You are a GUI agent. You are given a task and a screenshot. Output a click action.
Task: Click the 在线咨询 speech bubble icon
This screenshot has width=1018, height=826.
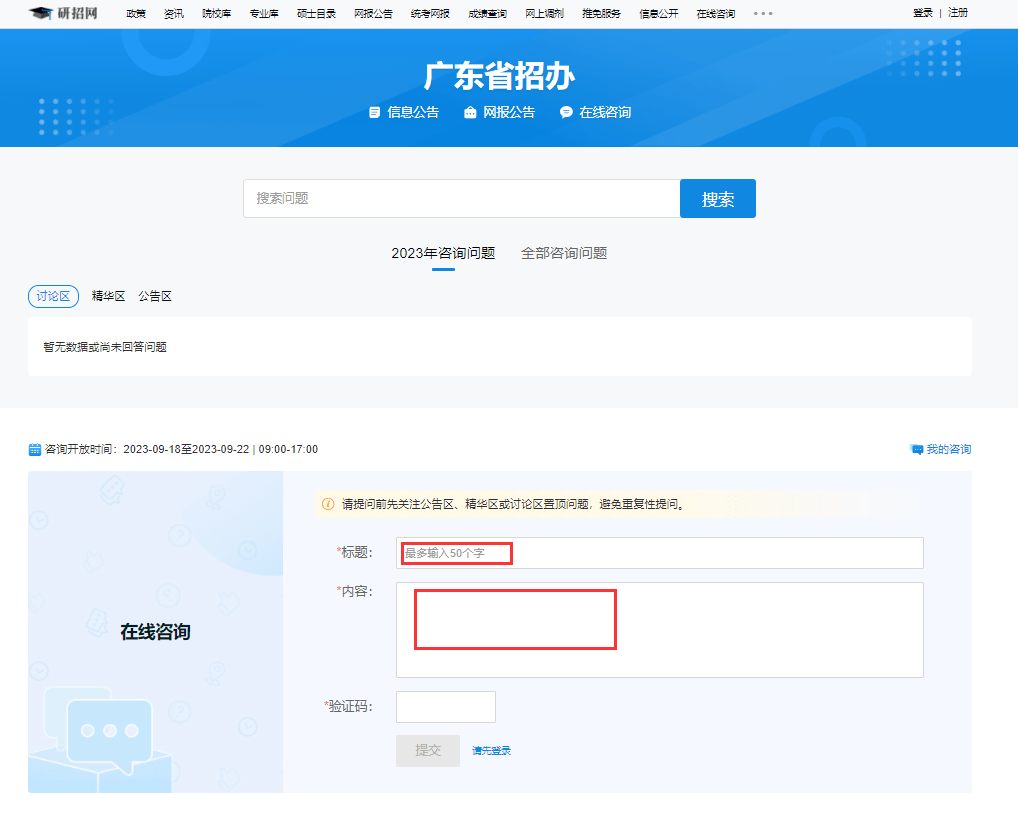pyautogui.click(x=566, y=113)
